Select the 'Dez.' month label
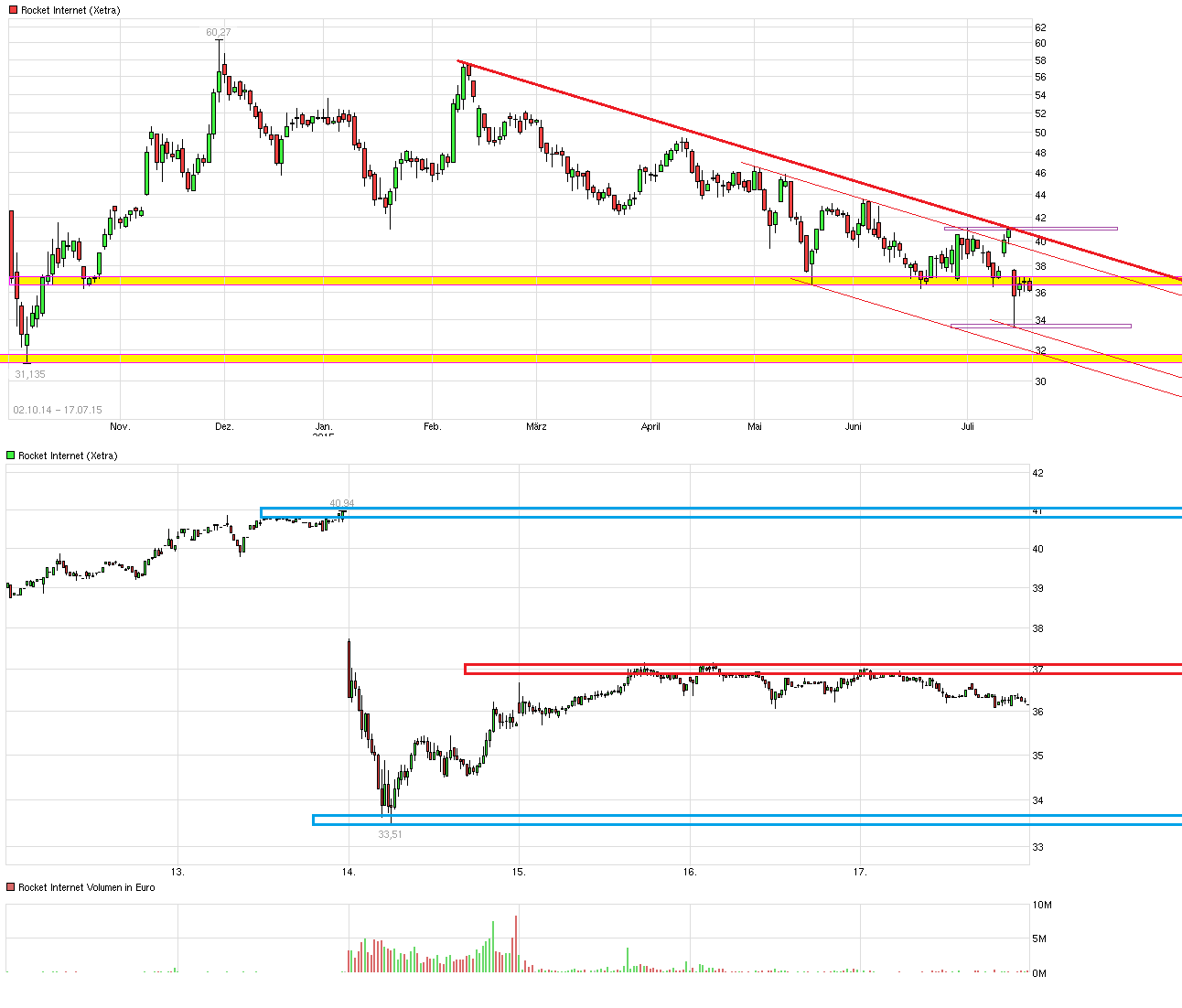 224,426
